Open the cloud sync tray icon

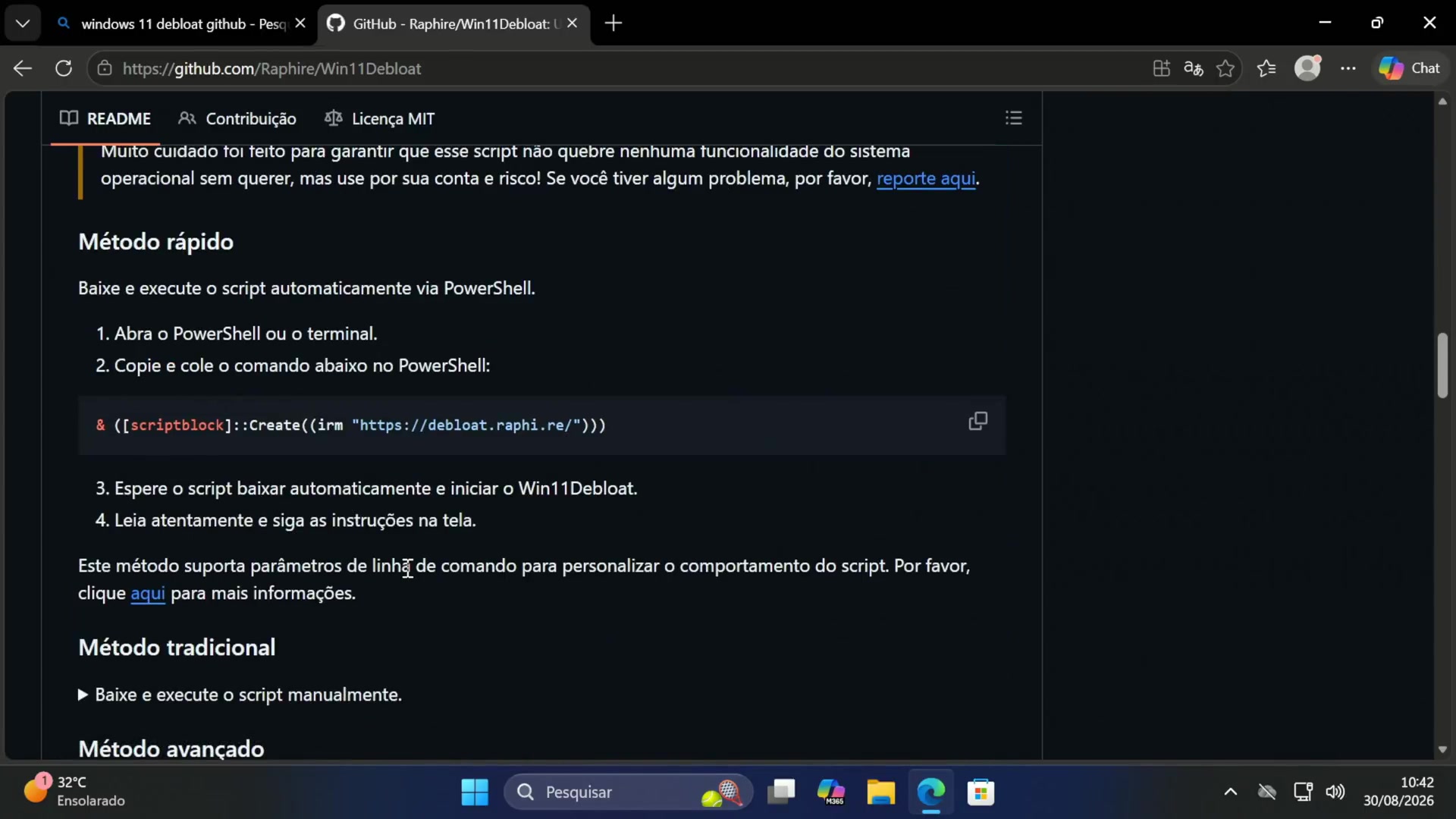[x=1266, y=792]
